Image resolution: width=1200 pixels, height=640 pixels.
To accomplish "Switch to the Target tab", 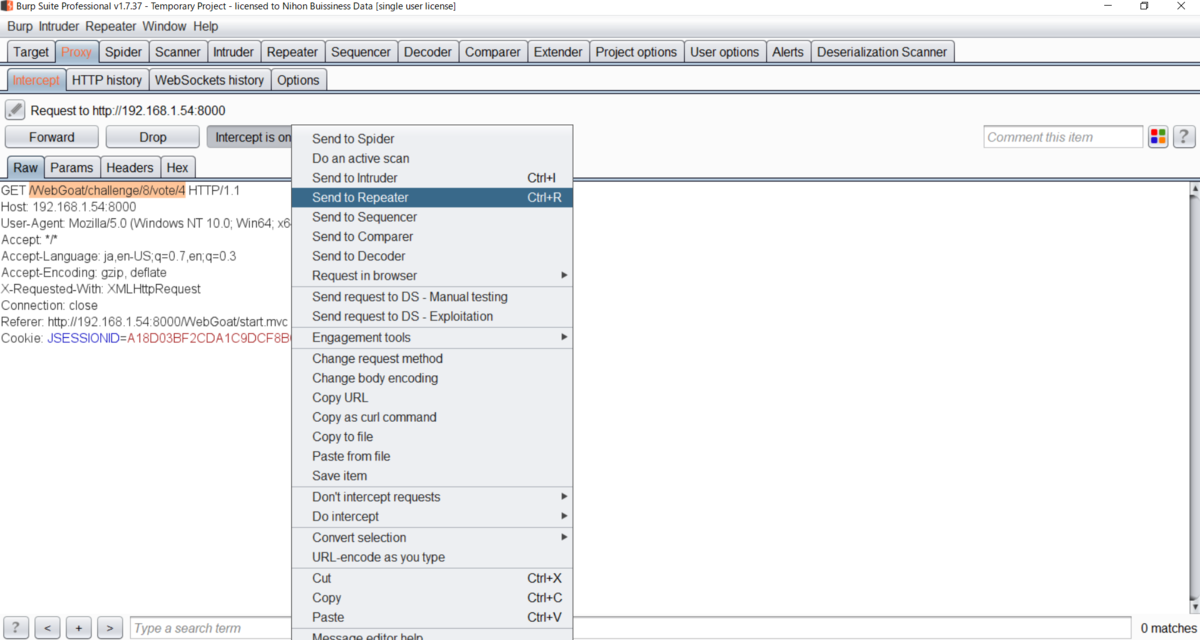I will point(31,52).
